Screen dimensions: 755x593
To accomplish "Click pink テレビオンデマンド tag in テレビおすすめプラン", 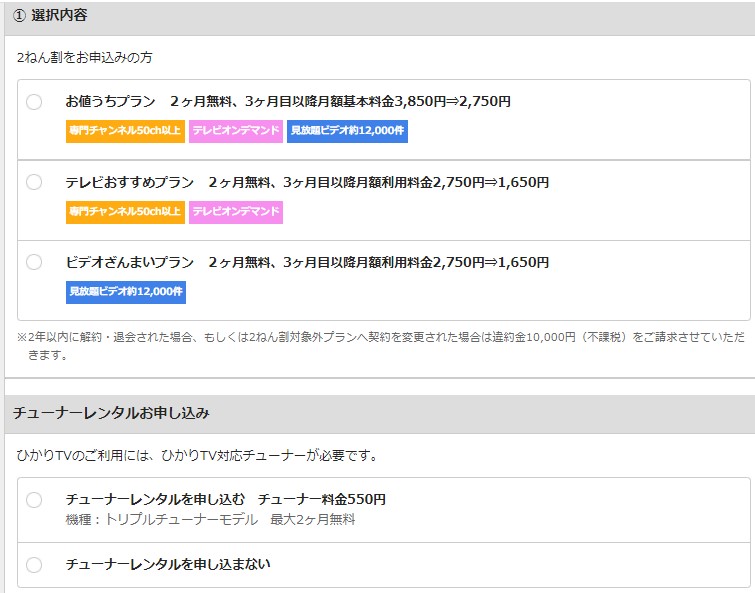I will (236, 212).
